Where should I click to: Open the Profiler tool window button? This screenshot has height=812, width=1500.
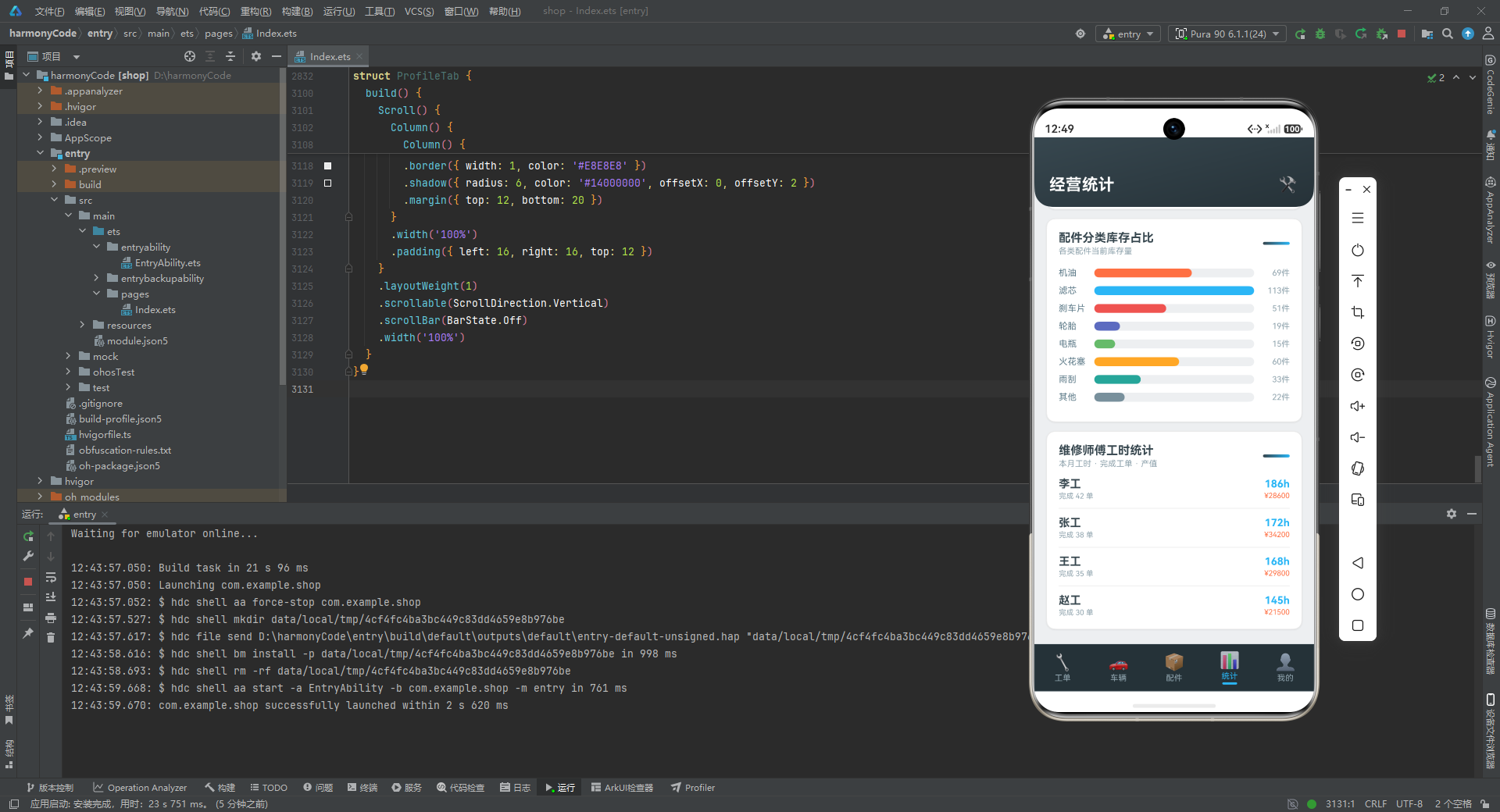[693, 787]
